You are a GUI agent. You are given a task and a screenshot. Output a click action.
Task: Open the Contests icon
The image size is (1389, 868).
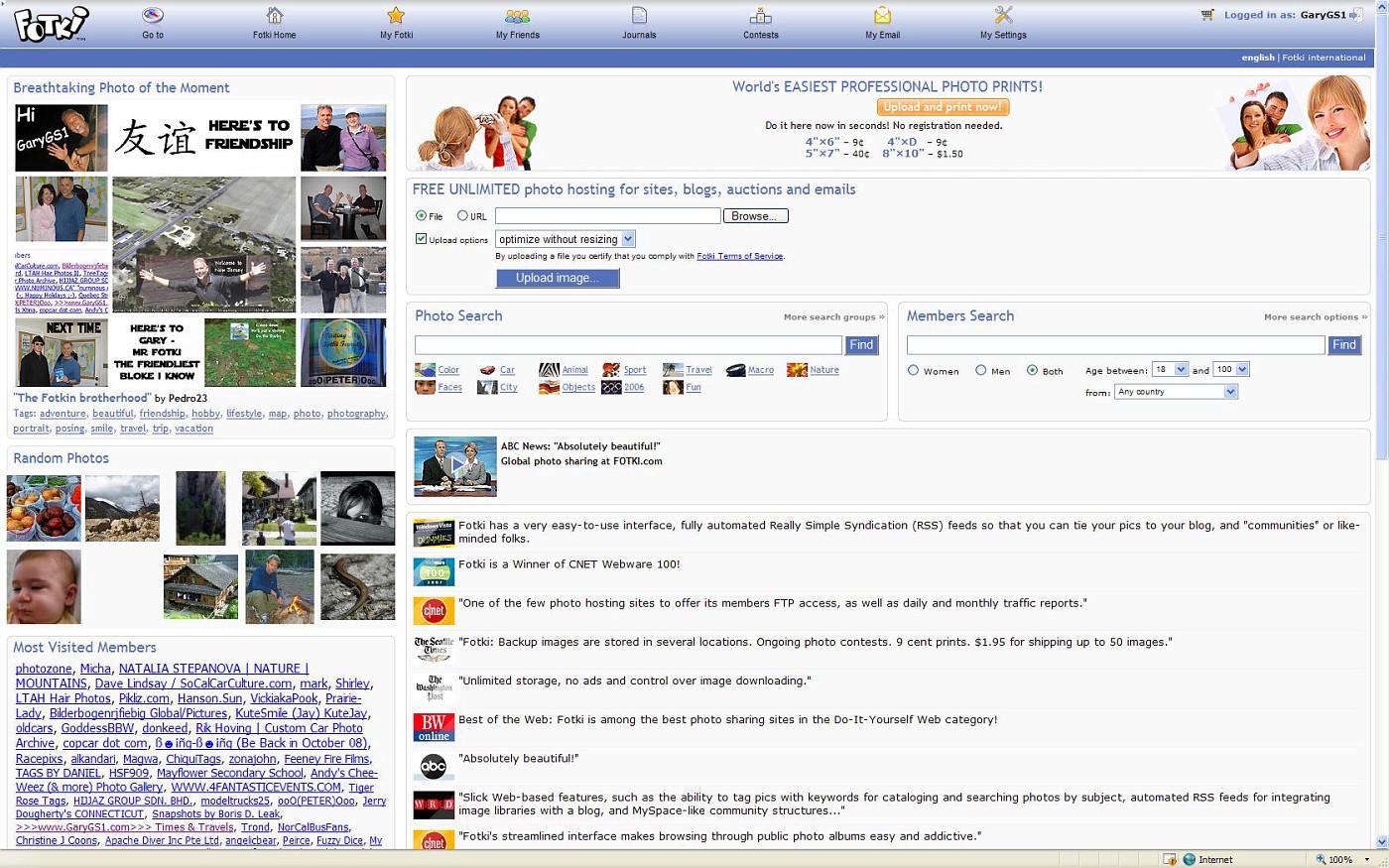(x=761, y=15)
